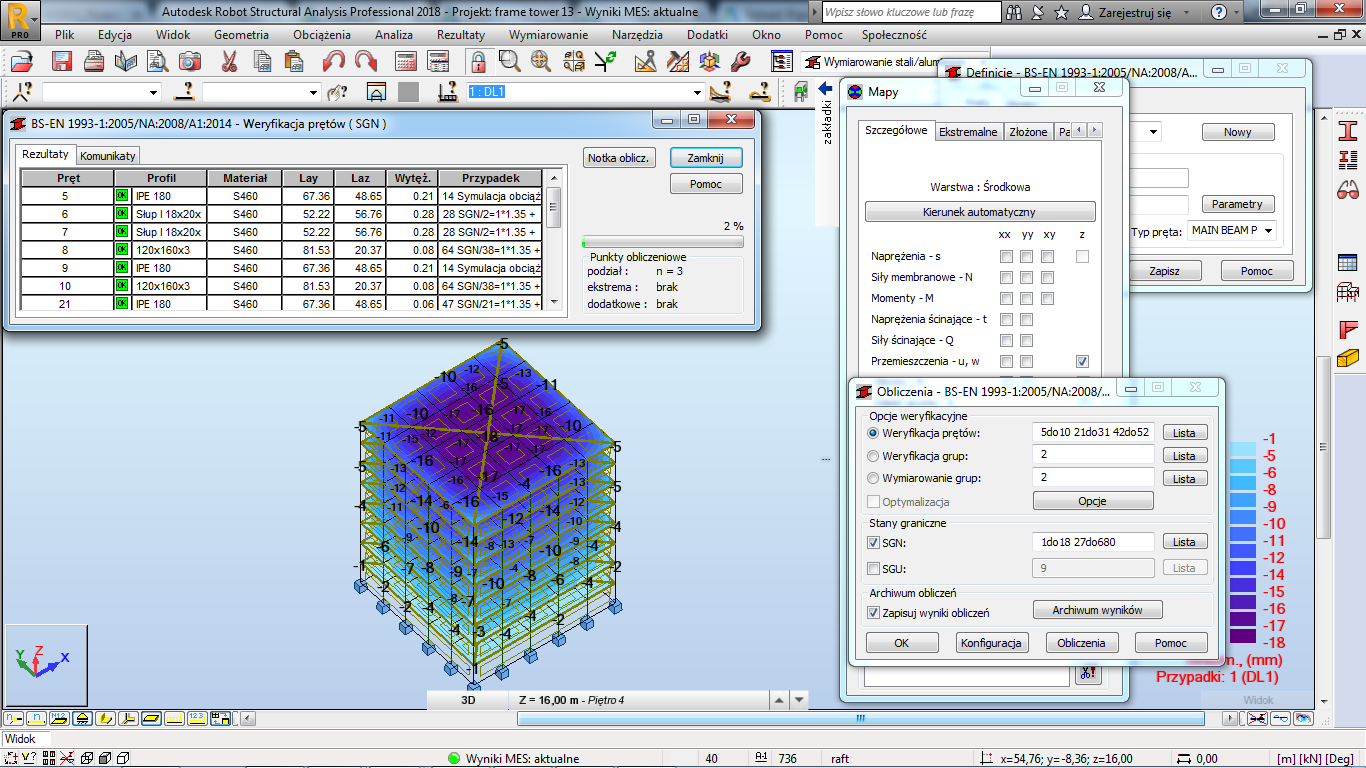Screen dimensions: 1366x768
Task: Open the Geometria menu
Action: click(241, 34)
